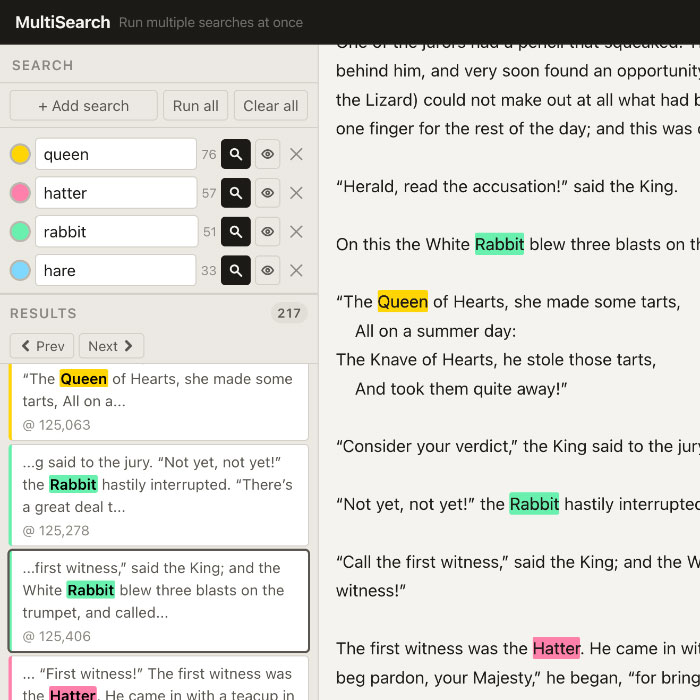
Task: Remove the hatter search row
Action: [x=296, y=193]
